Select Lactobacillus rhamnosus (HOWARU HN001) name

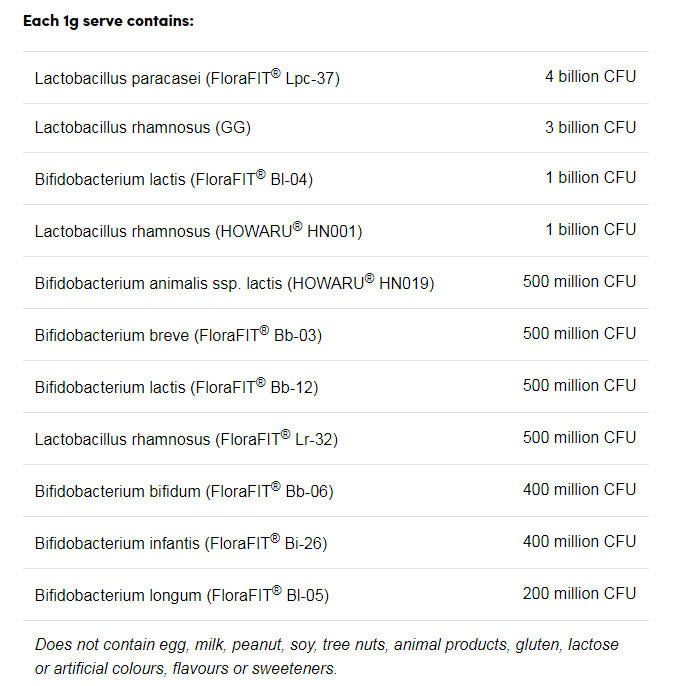(x=198, y=232)
